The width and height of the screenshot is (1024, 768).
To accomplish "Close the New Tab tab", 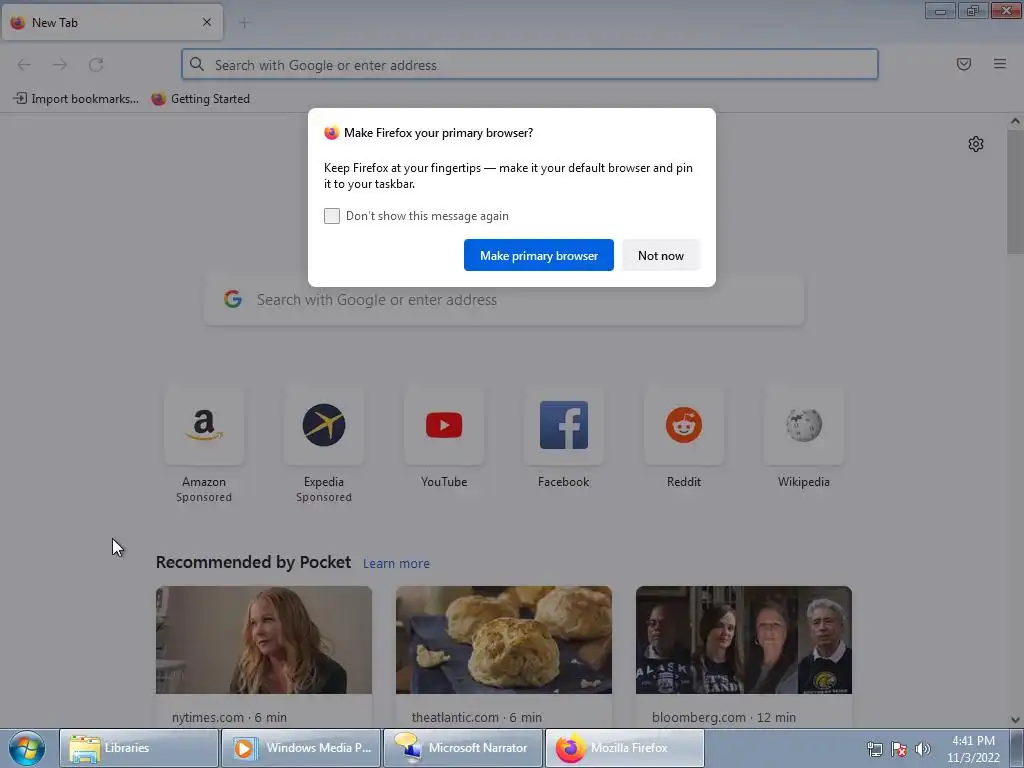I will pyautogui.click(x=207, y=22).
